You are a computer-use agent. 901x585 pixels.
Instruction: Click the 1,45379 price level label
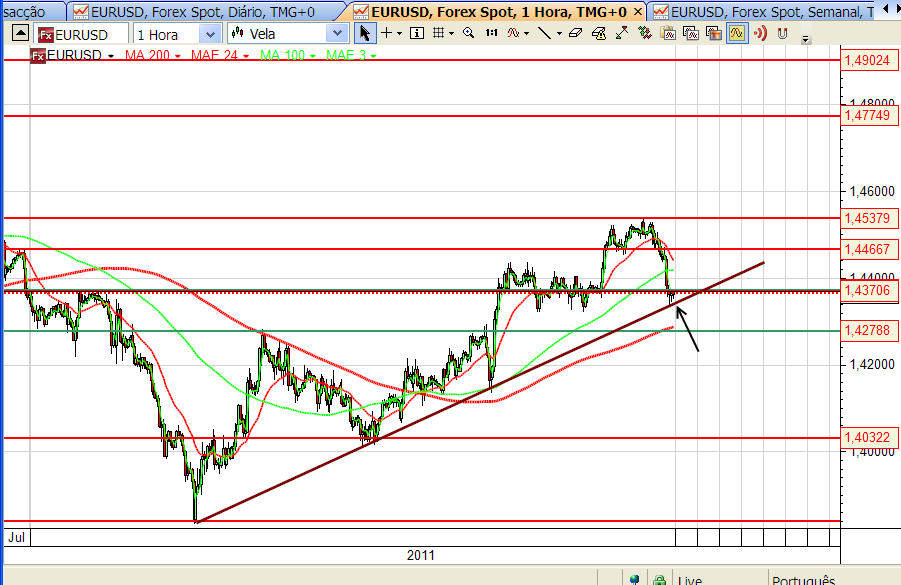[868, 218]
